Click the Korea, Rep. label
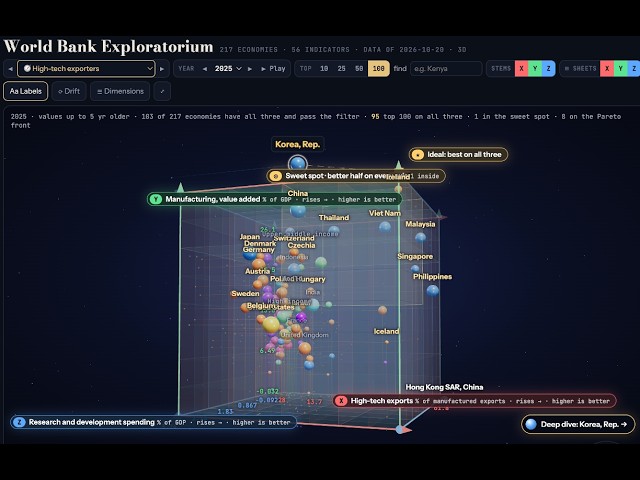This screenshot has width=640, height=480. coord(298,144)
